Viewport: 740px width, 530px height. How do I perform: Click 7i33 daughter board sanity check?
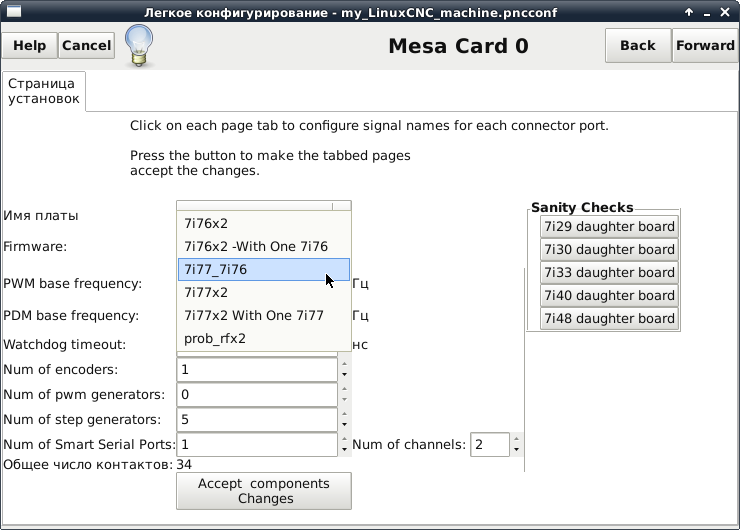(609, 273)
